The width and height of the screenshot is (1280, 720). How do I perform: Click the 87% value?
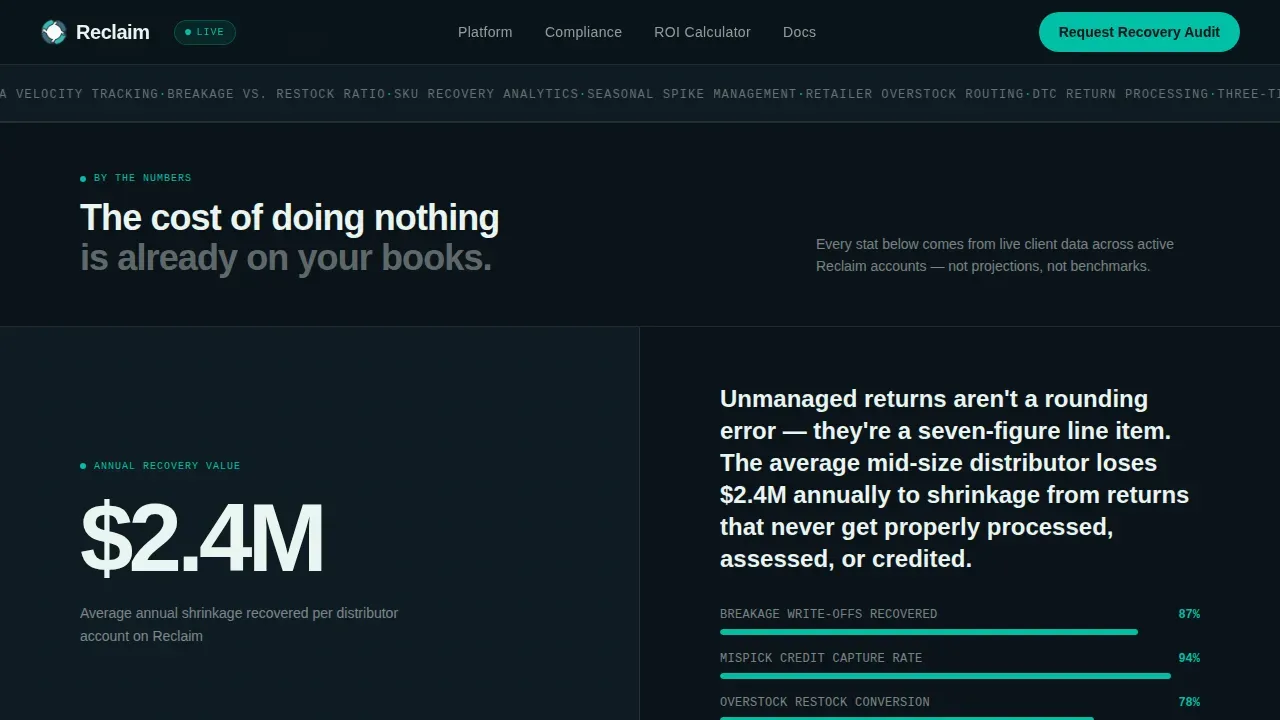(x=1189, y=614)
